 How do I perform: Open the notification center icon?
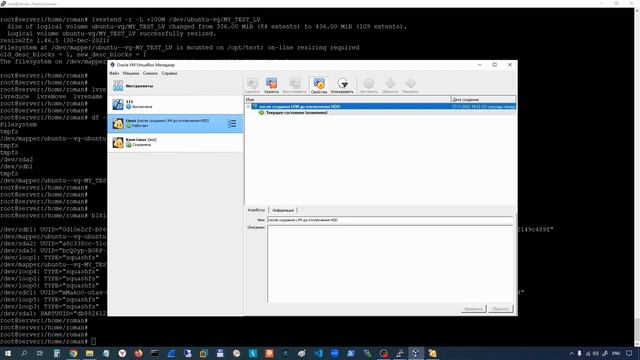[x=629, y=353]
